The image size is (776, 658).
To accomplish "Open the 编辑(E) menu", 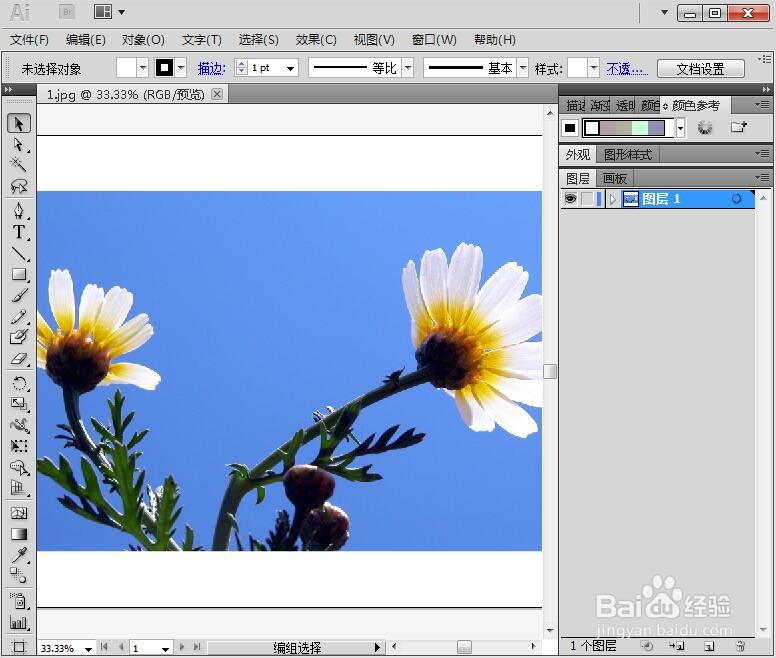I will click(x=86, y=40).
